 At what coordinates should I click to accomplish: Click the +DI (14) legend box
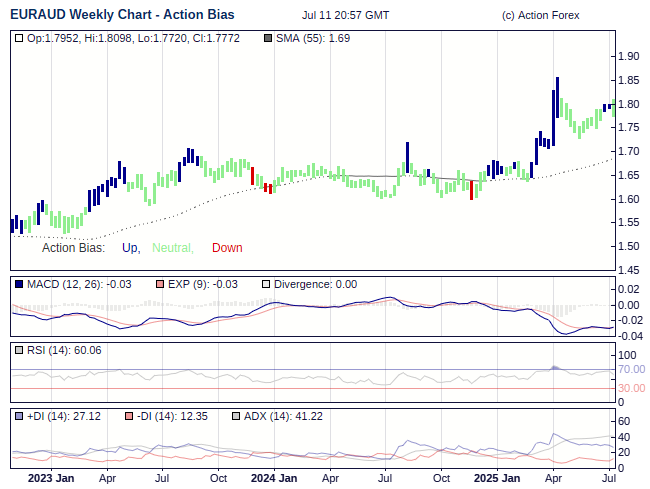19,416
